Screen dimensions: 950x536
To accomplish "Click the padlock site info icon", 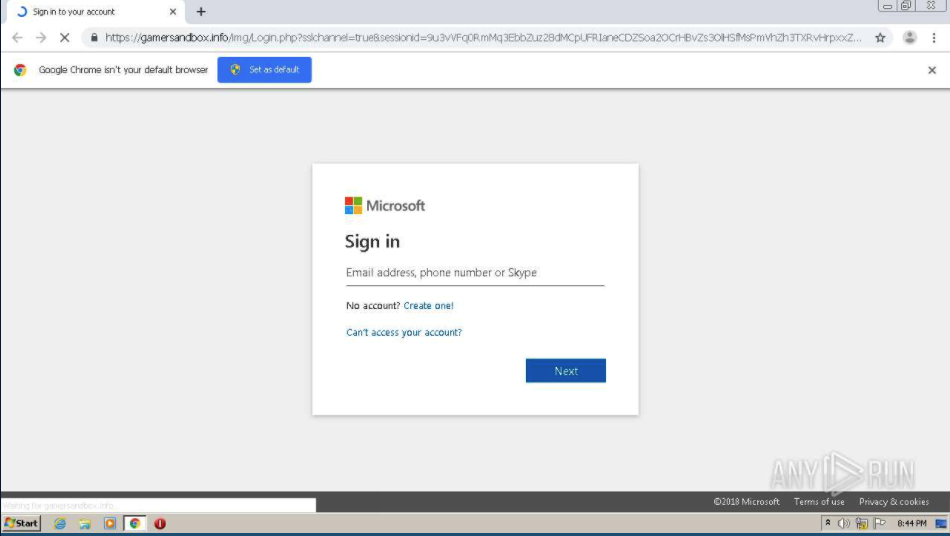I will click(x=93, y=38).
